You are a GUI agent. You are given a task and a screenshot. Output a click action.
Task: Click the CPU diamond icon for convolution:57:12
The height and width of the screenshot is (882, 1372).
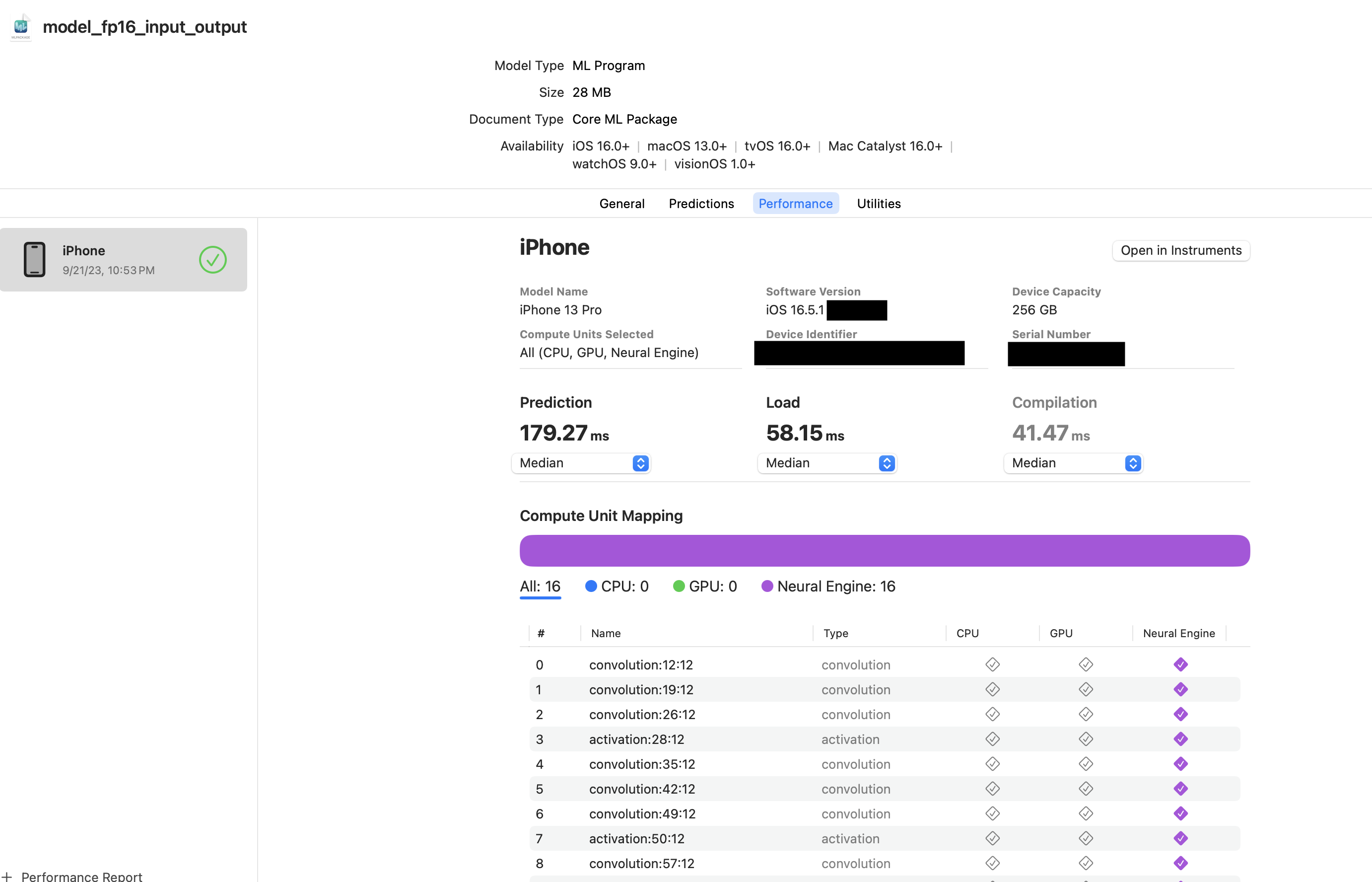tap(992, 863)
